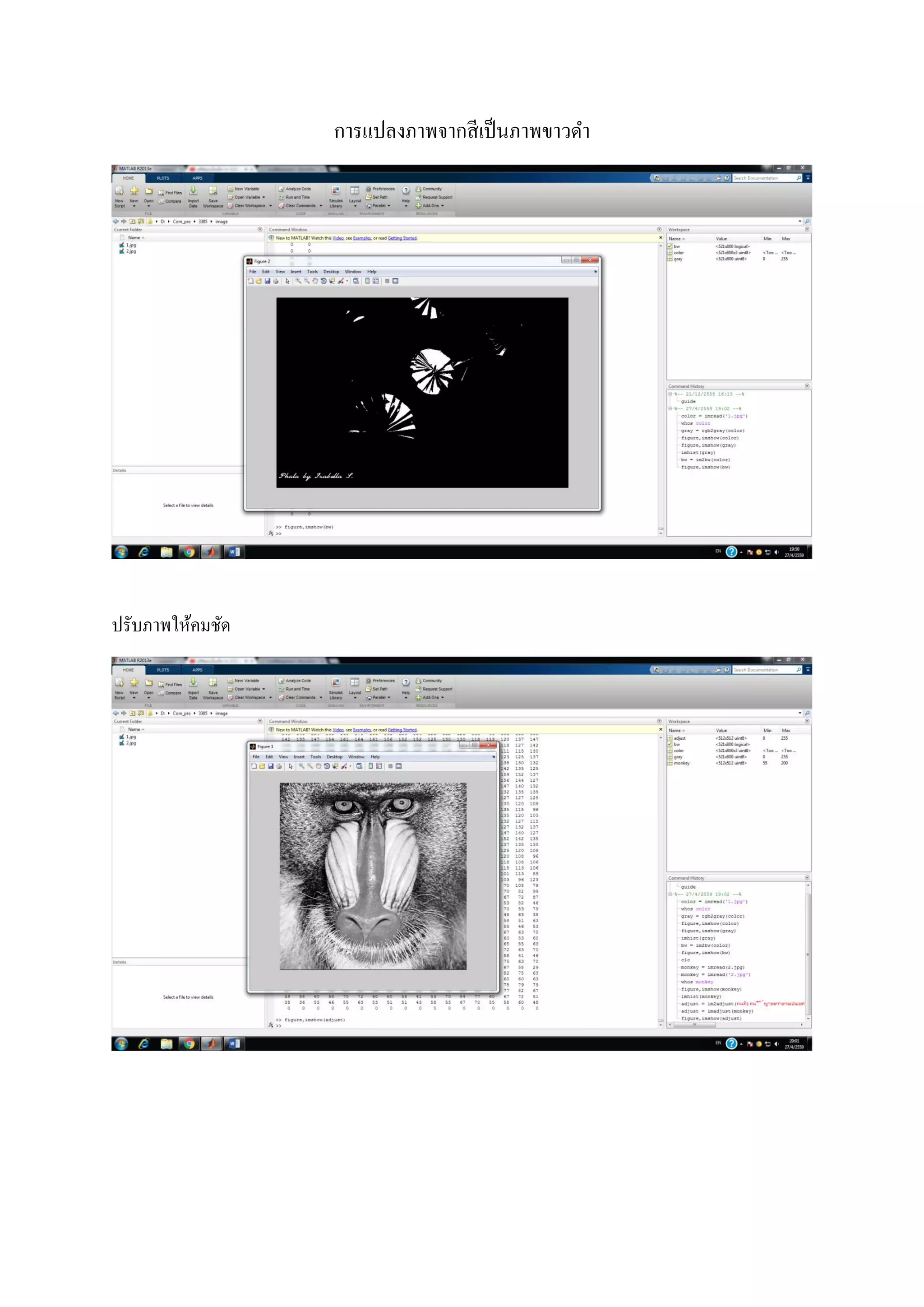The width and height of the screenshot is (924, 1307).
Task: Expand Layout dropdown above Figure 2 window
Action: (x=355, y=206)
